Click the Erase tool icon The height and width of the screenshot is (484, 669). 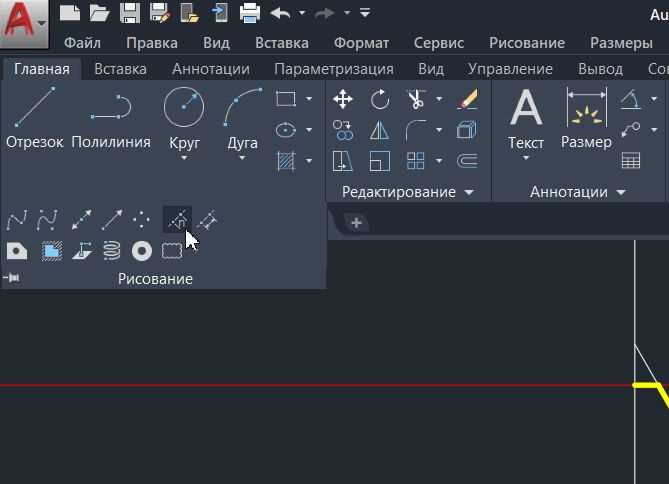point(468,99)
